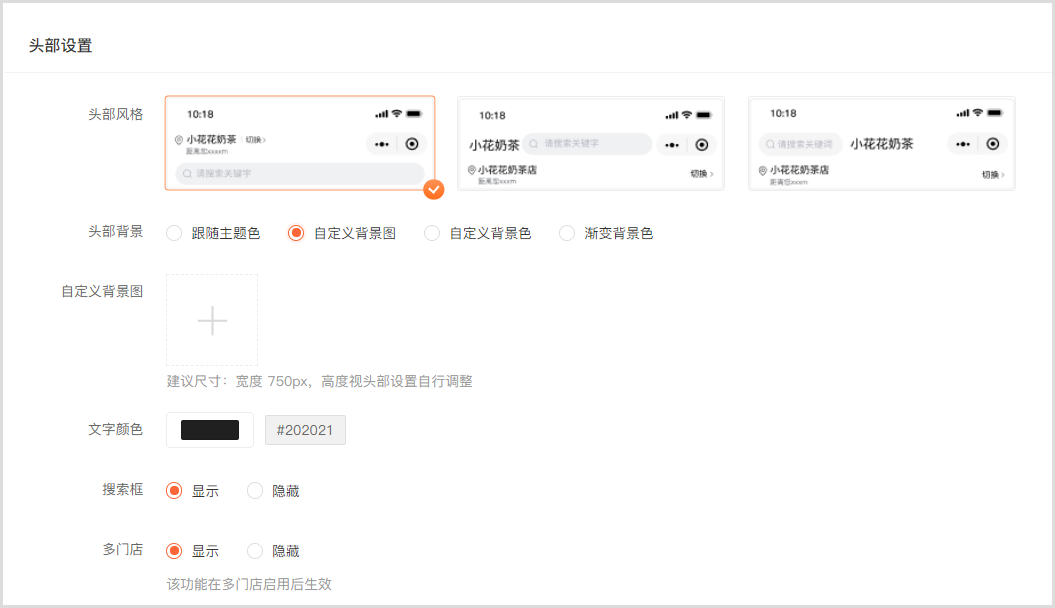Select 自定义背景色 radio button
1055x608 pixels.
(432, 233)
